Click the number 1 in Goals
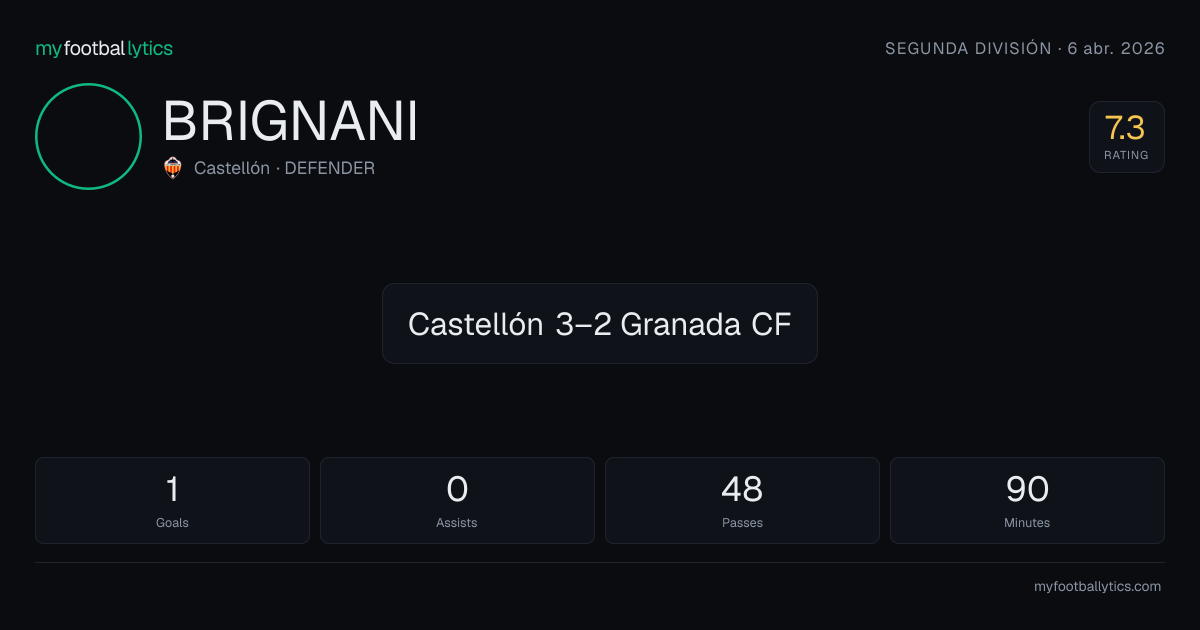The image size is (1200, 630). 172,489
